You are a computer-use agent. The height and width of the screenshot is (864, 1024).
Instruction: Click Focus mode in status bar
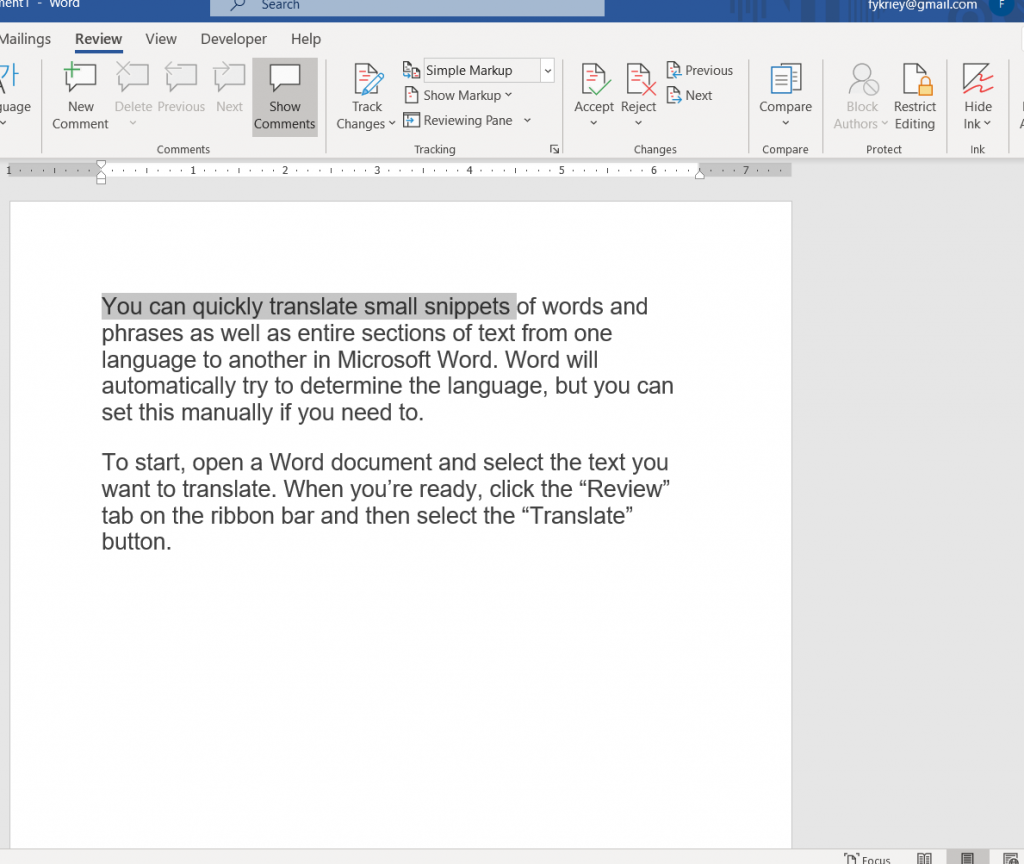867,858
